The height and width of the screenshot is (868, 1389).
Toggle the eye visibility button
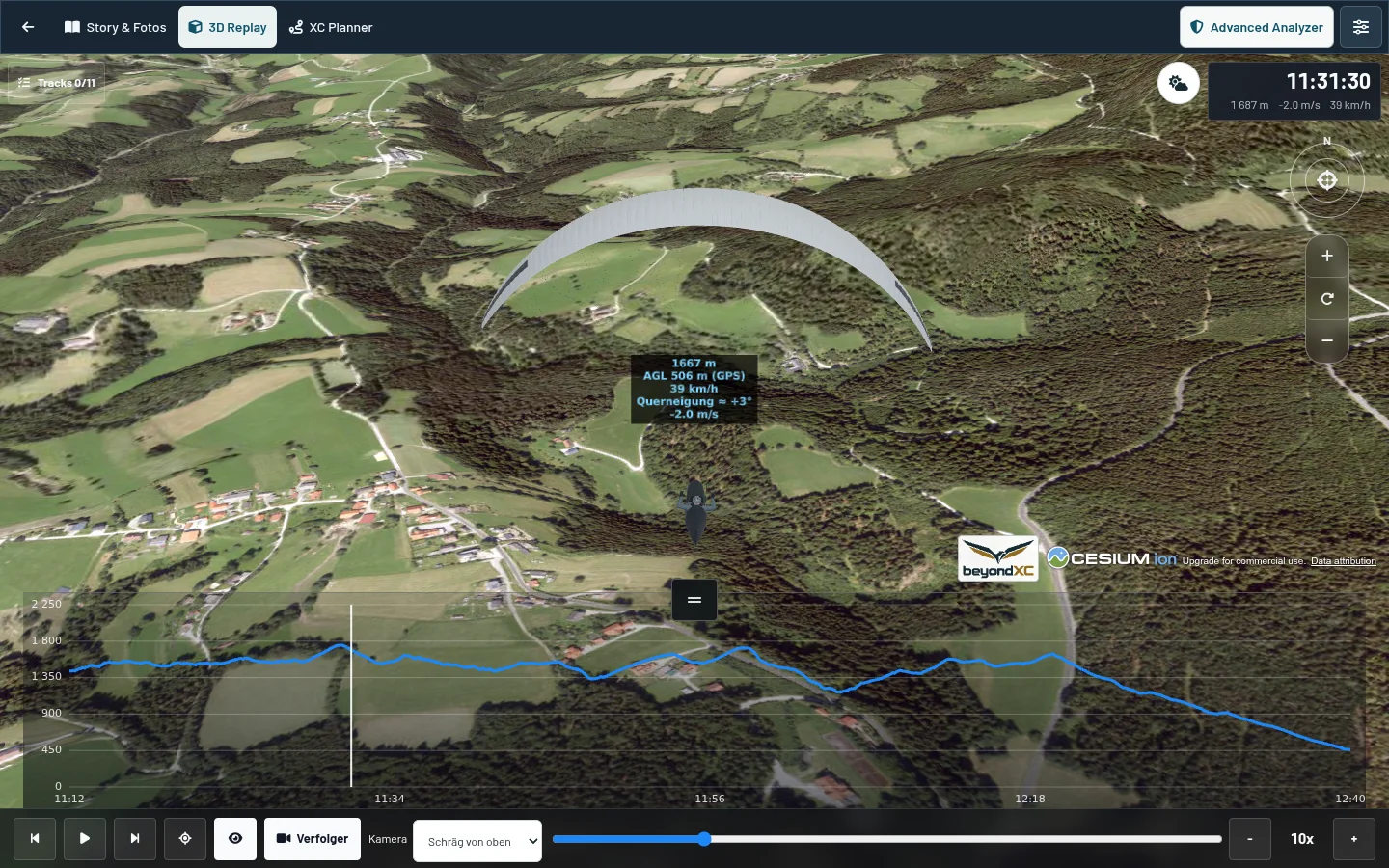tap(235, 839)
